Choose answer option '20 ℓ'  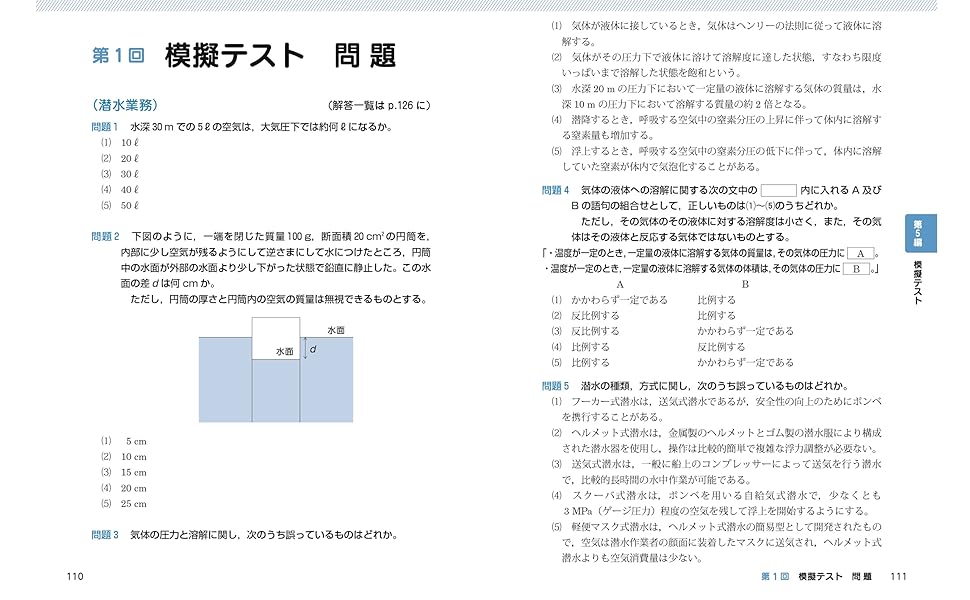130,158
